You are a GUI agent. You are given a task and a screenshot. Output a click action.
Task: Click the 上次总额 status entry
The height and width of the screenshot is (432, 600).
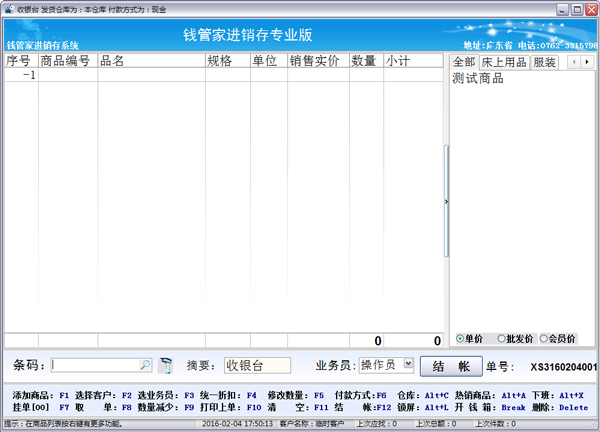436,424
